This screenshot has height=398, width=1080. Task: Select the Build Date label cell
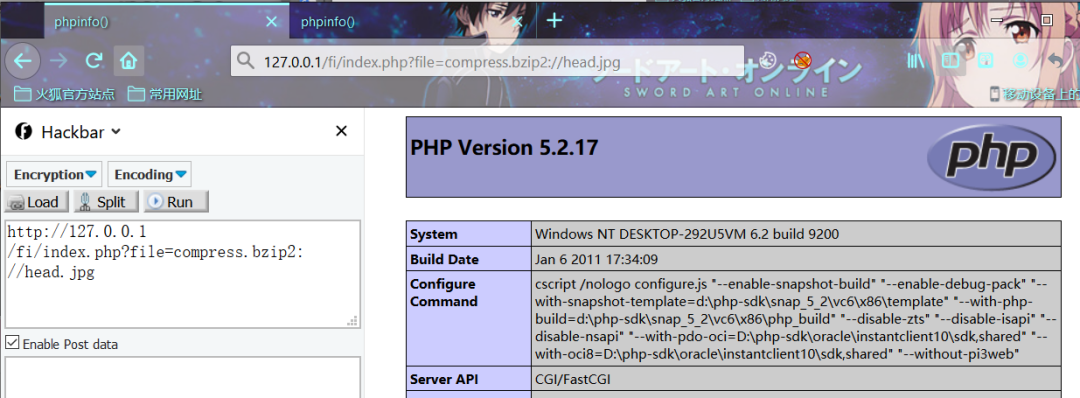coord(469,260)
